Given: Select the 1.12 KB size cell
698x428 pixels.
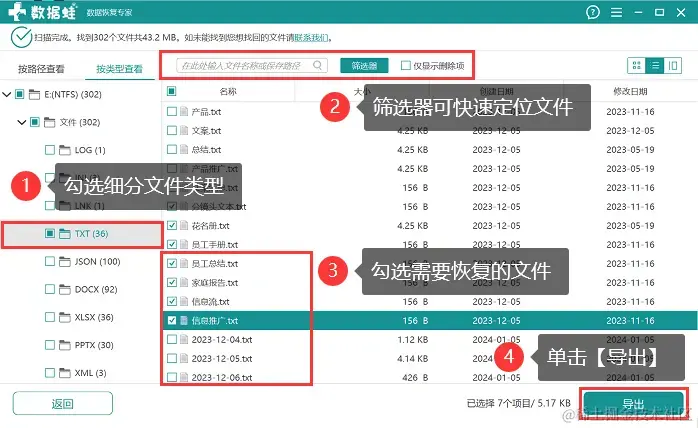Looking at the screenshot, I should 413,340.
